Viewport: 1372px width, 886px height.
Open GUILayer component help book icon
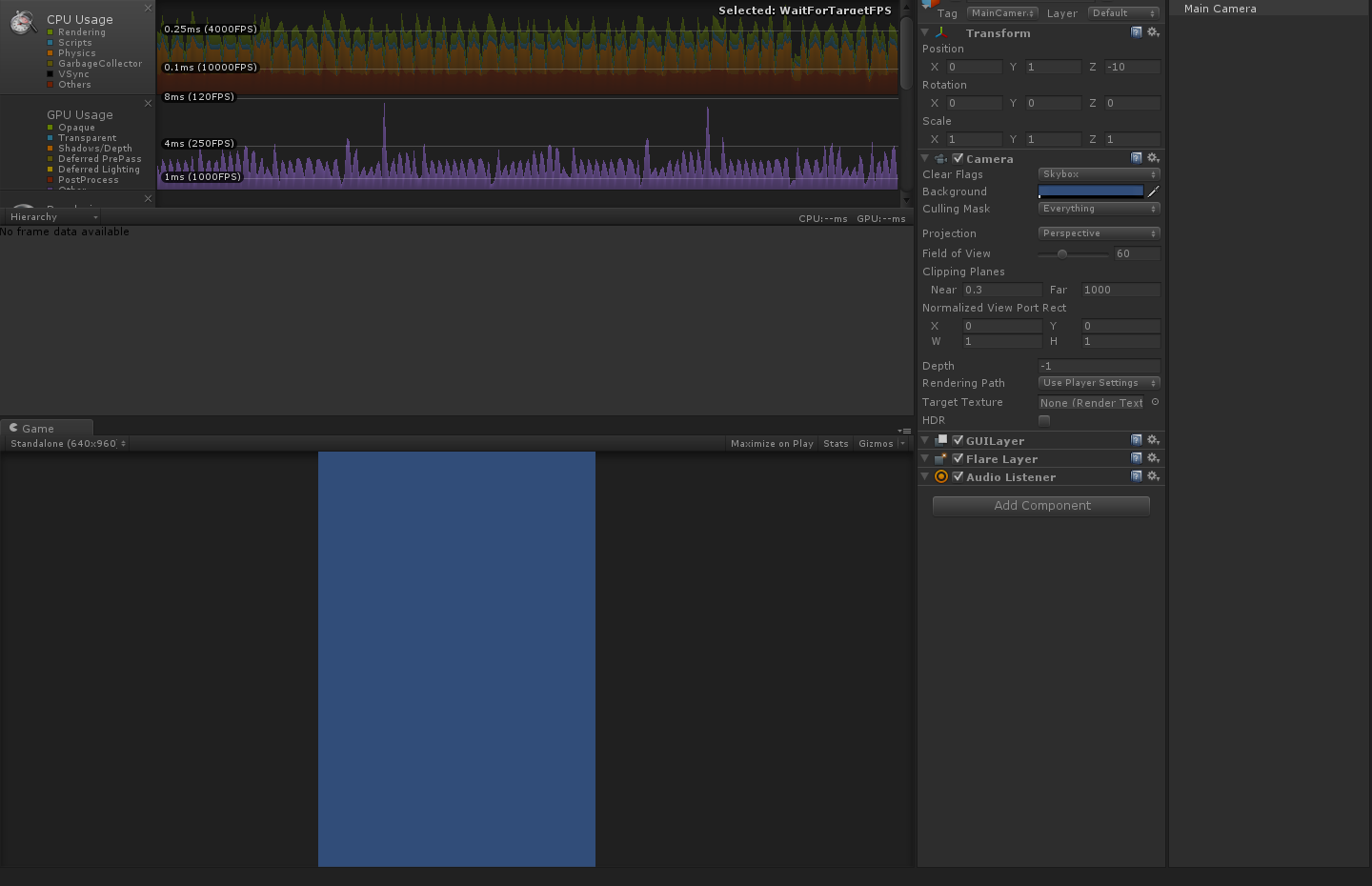pos(1136,440)
